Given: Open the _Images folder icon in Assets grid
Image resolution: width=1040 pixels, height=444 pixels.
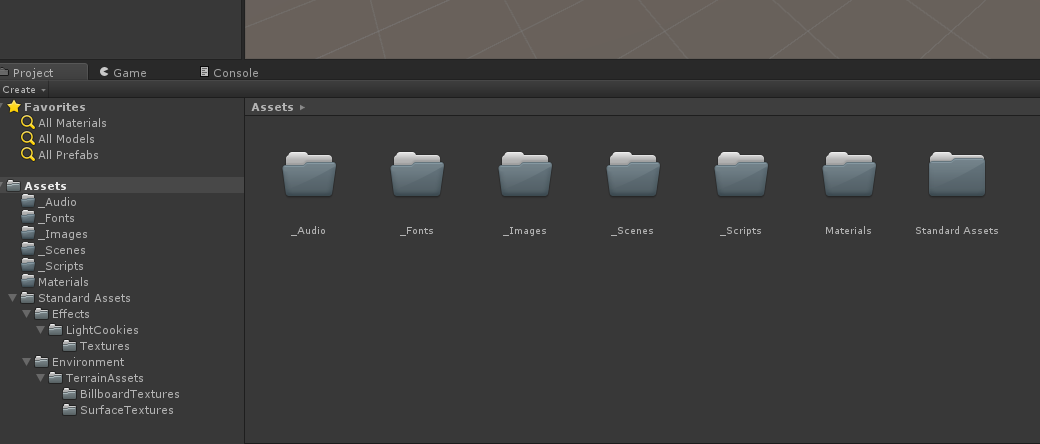Looking at the screenshot, I should coord(525,175).
